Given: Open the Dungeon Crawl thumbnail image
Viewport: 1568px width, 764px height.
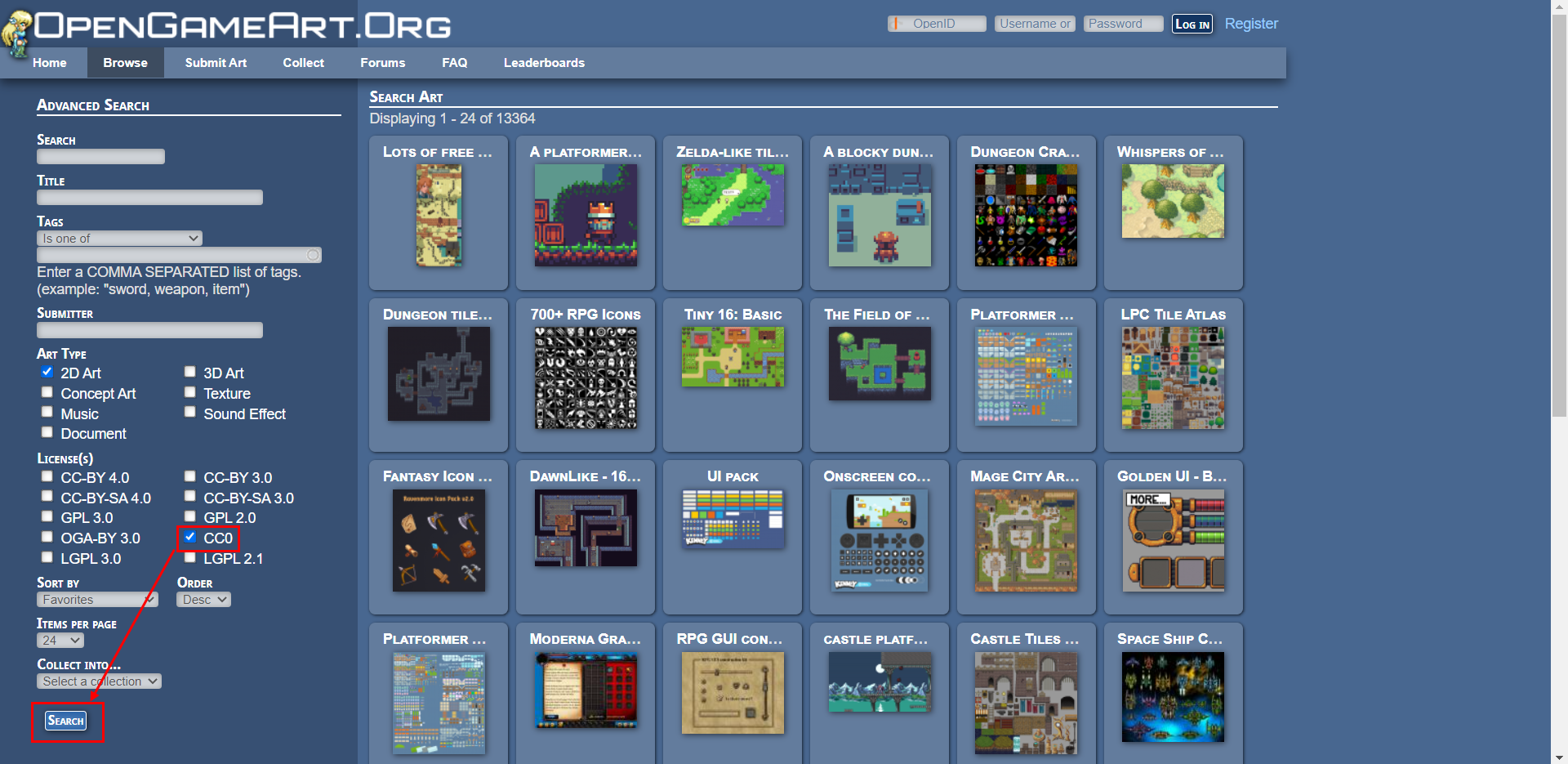Looking at the screenshot, I should tap(1026, 215).
